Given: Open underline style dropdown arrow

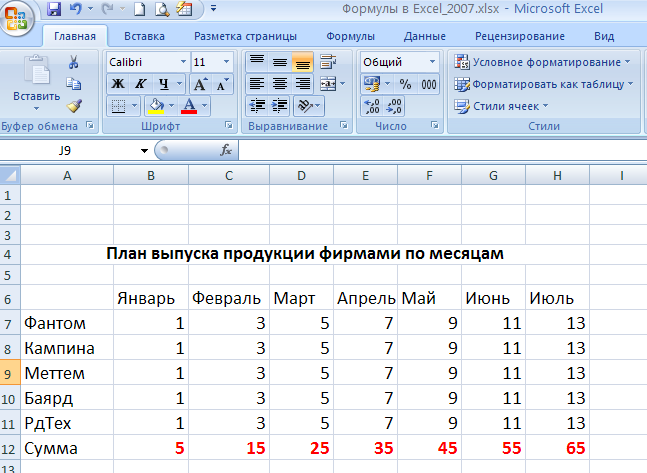Looking at the screenshot, I should 179,84.
